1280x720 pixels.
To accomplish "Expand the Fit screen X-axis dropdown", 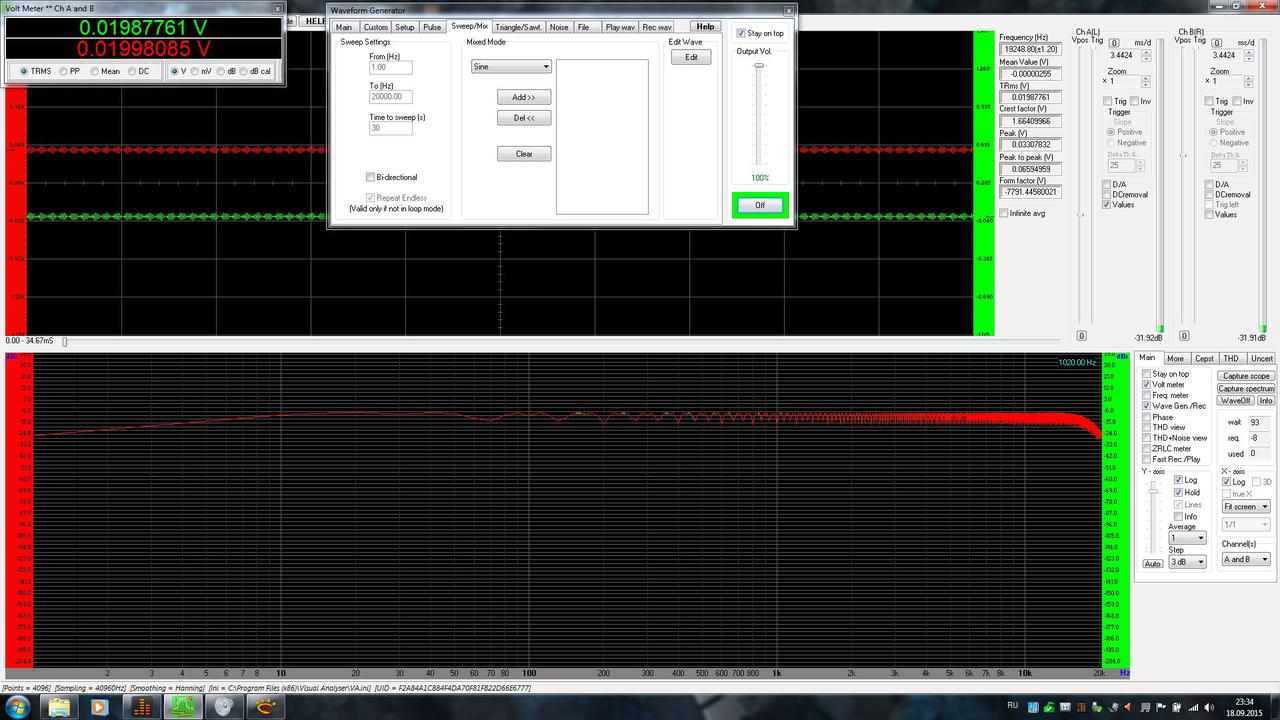I will (x=1246, y=506).
